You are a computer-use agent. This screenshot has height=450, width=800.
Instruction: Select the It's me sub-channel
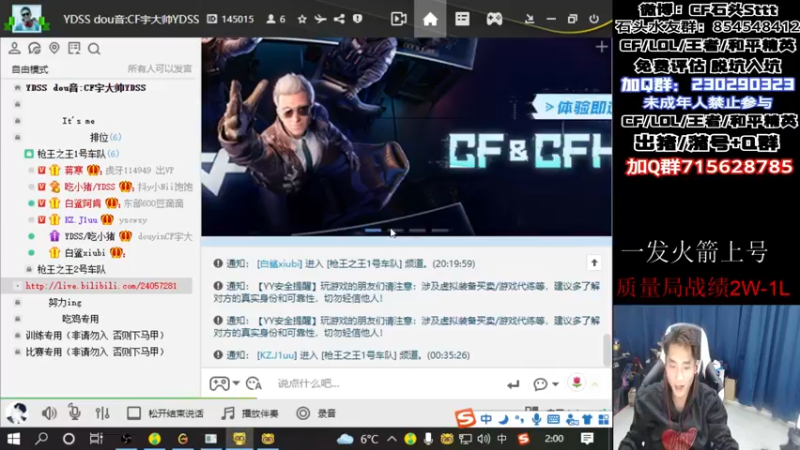tap(79, 121)
